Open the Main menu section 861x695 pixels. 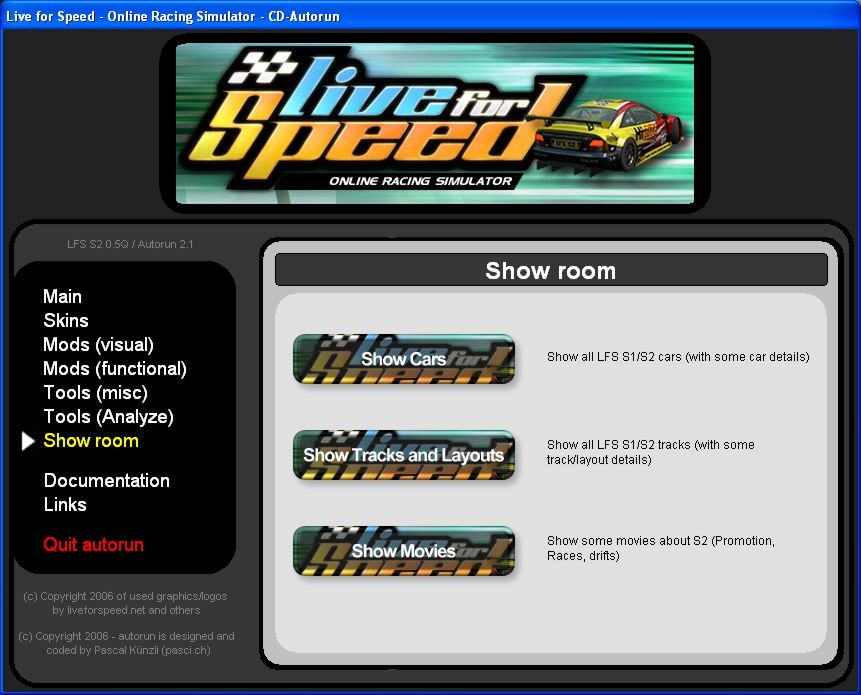[x=62, y=296]
